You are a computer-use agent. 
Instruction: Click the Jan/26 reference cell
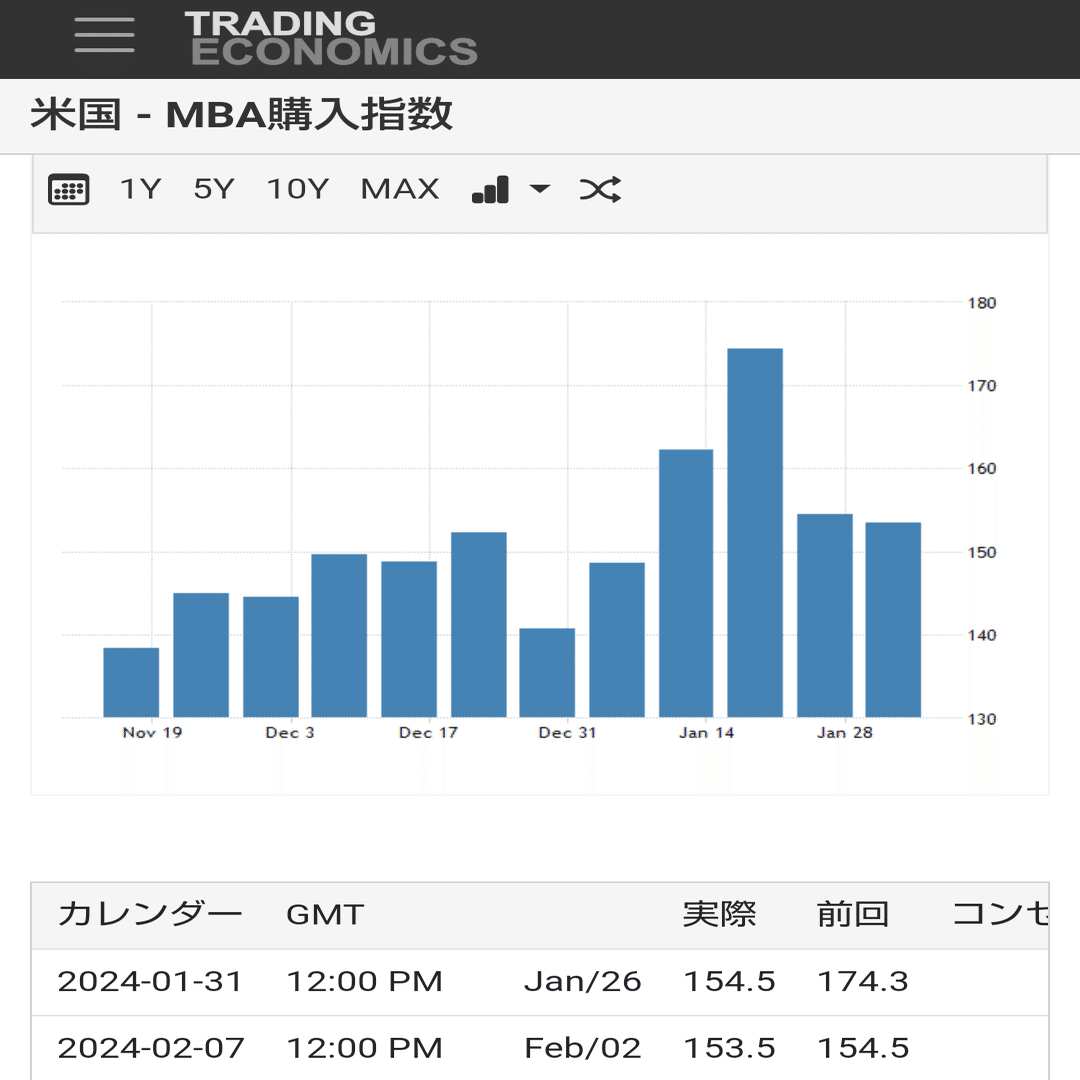[x=583, y=982]
